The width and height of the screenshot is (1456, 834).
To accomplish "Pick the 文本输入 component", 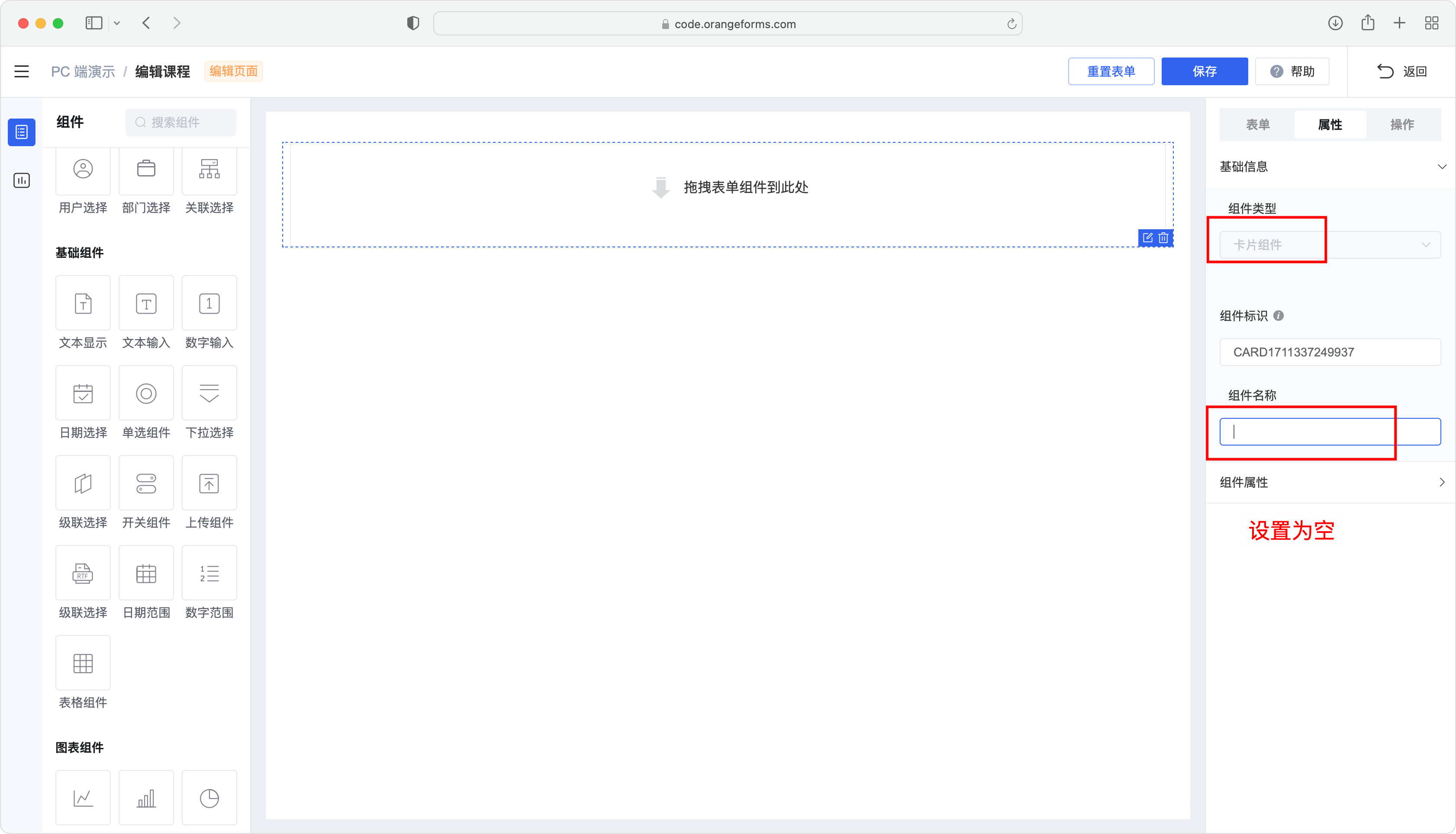I will 146,303.
